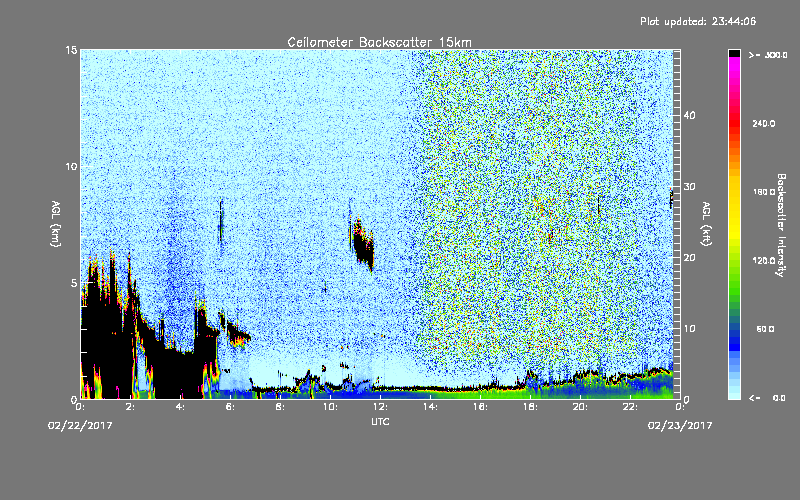
Task: Click the '4:' hour tick label
Action: (x=181, y=407)
